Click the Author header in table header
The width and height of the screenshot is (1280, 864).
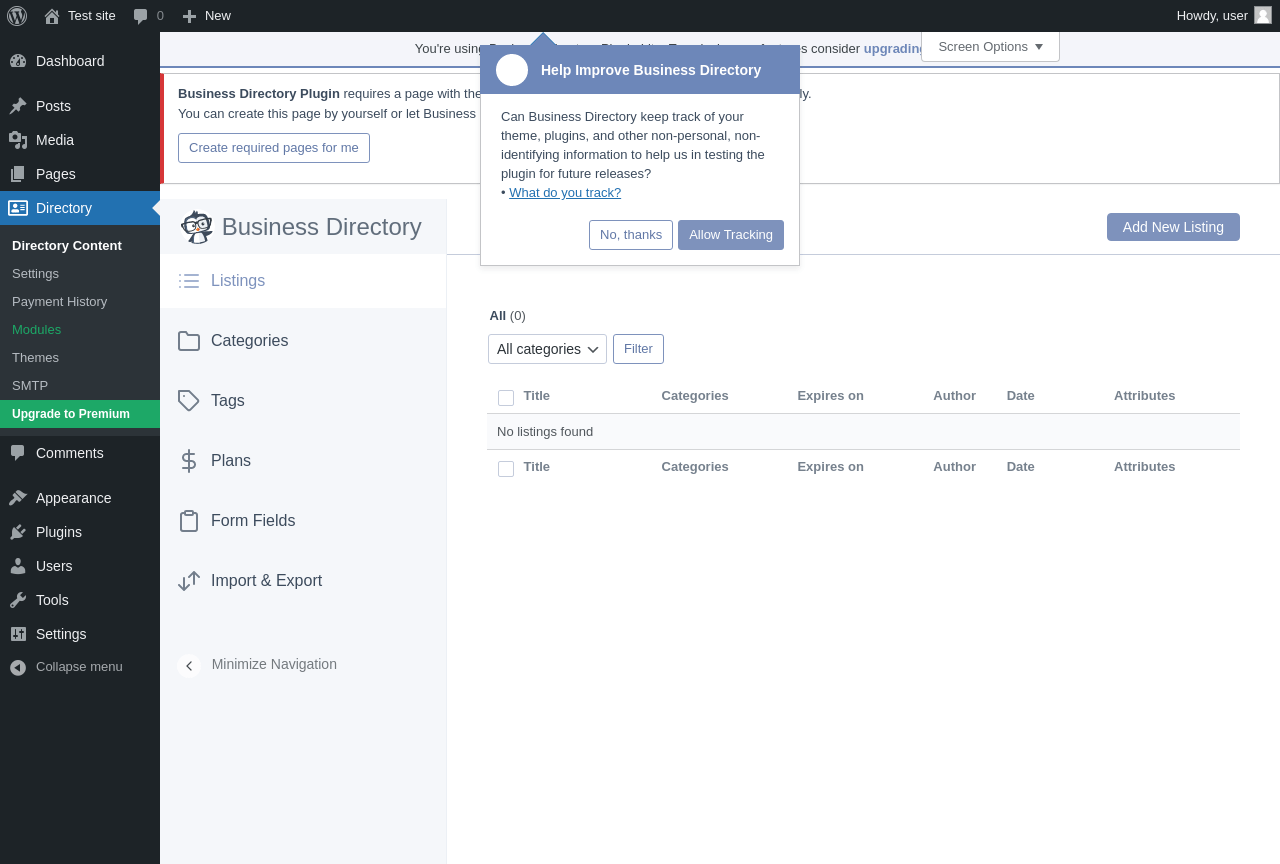tap(955, 396)
